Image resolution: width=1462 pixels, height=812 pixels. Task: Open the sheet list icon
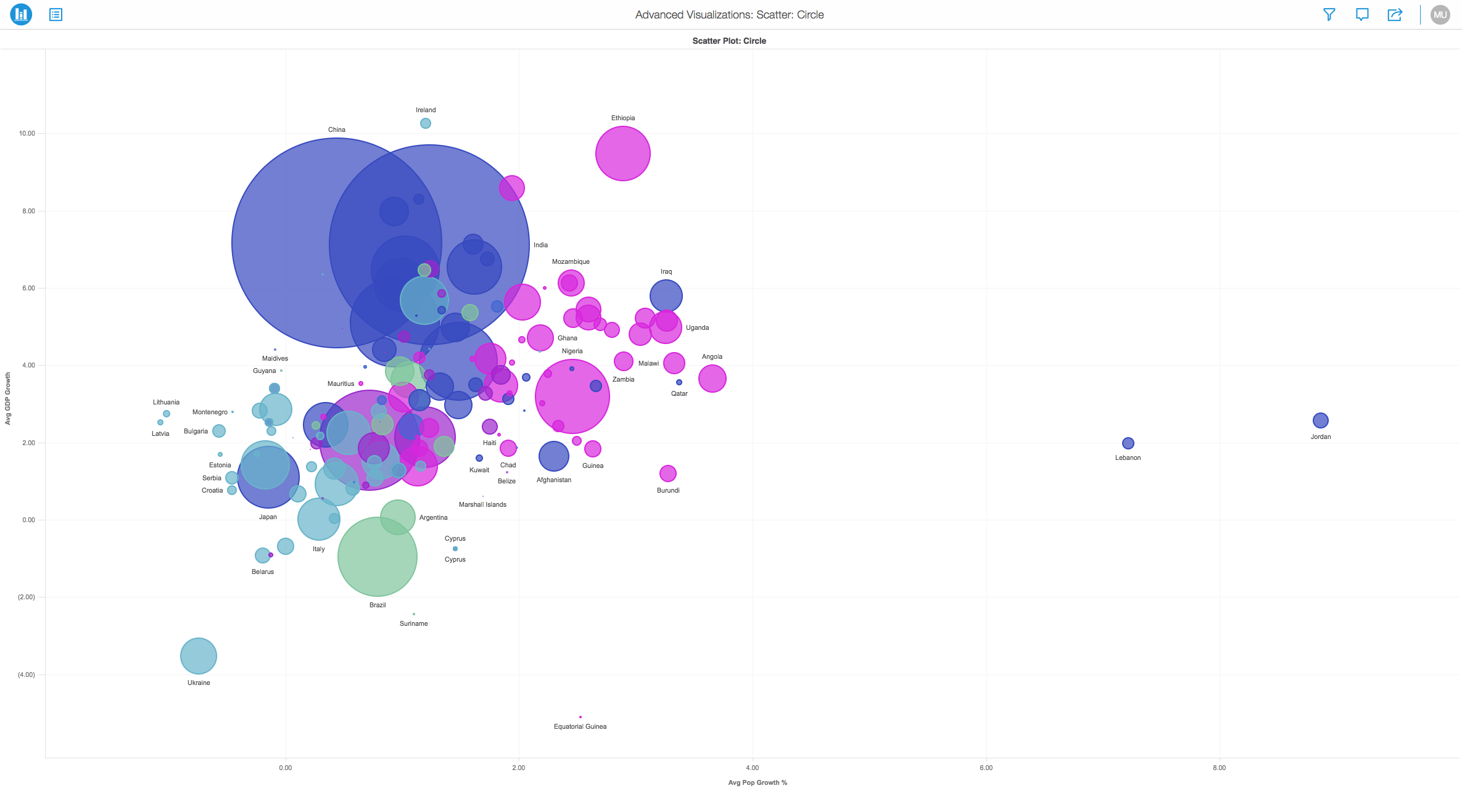tap(56, 14)
